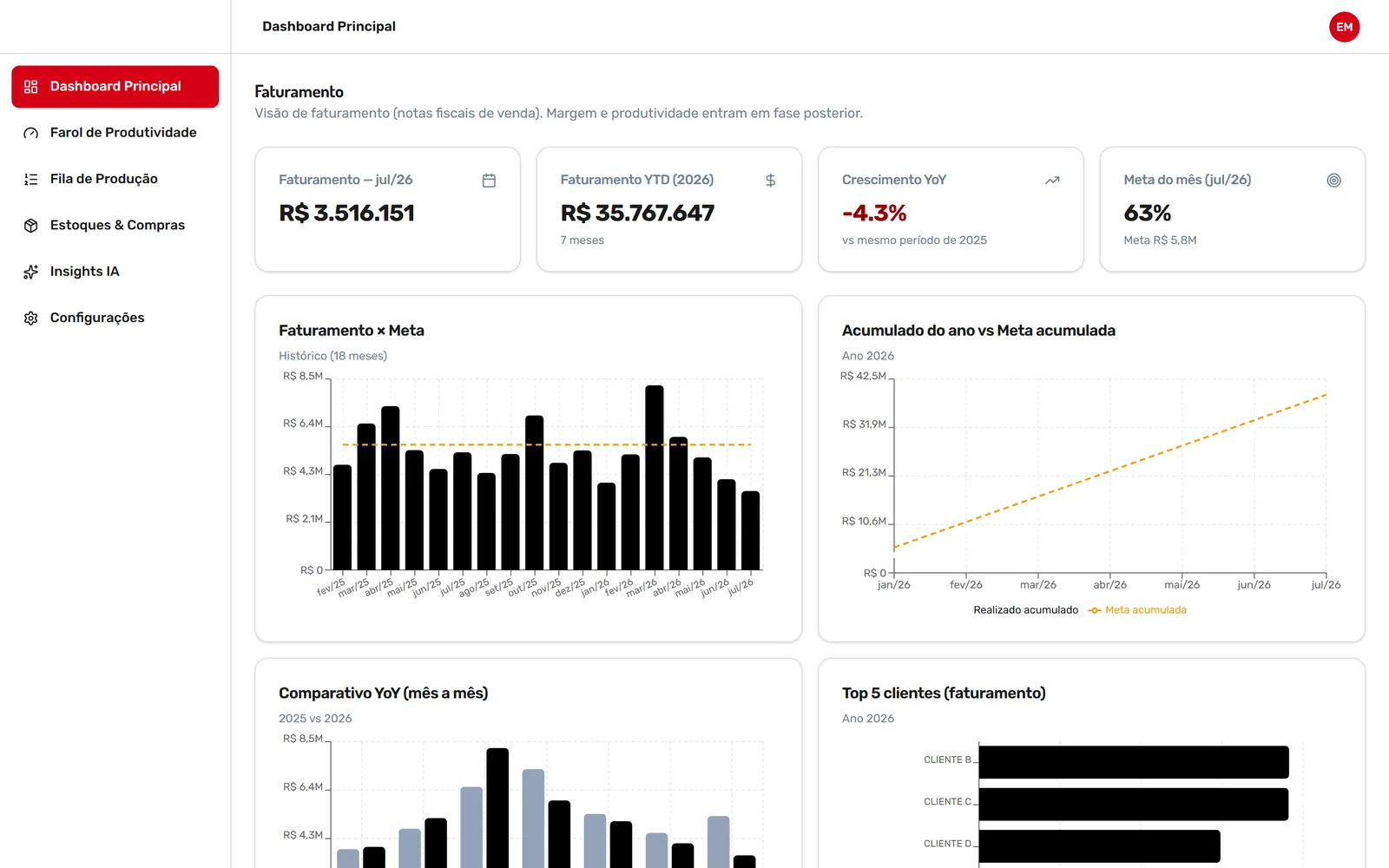Click the CLIENTE B bar in Top 5 clientes
This screenshot has height=868, width=1389.
[x=1134, y=762]
